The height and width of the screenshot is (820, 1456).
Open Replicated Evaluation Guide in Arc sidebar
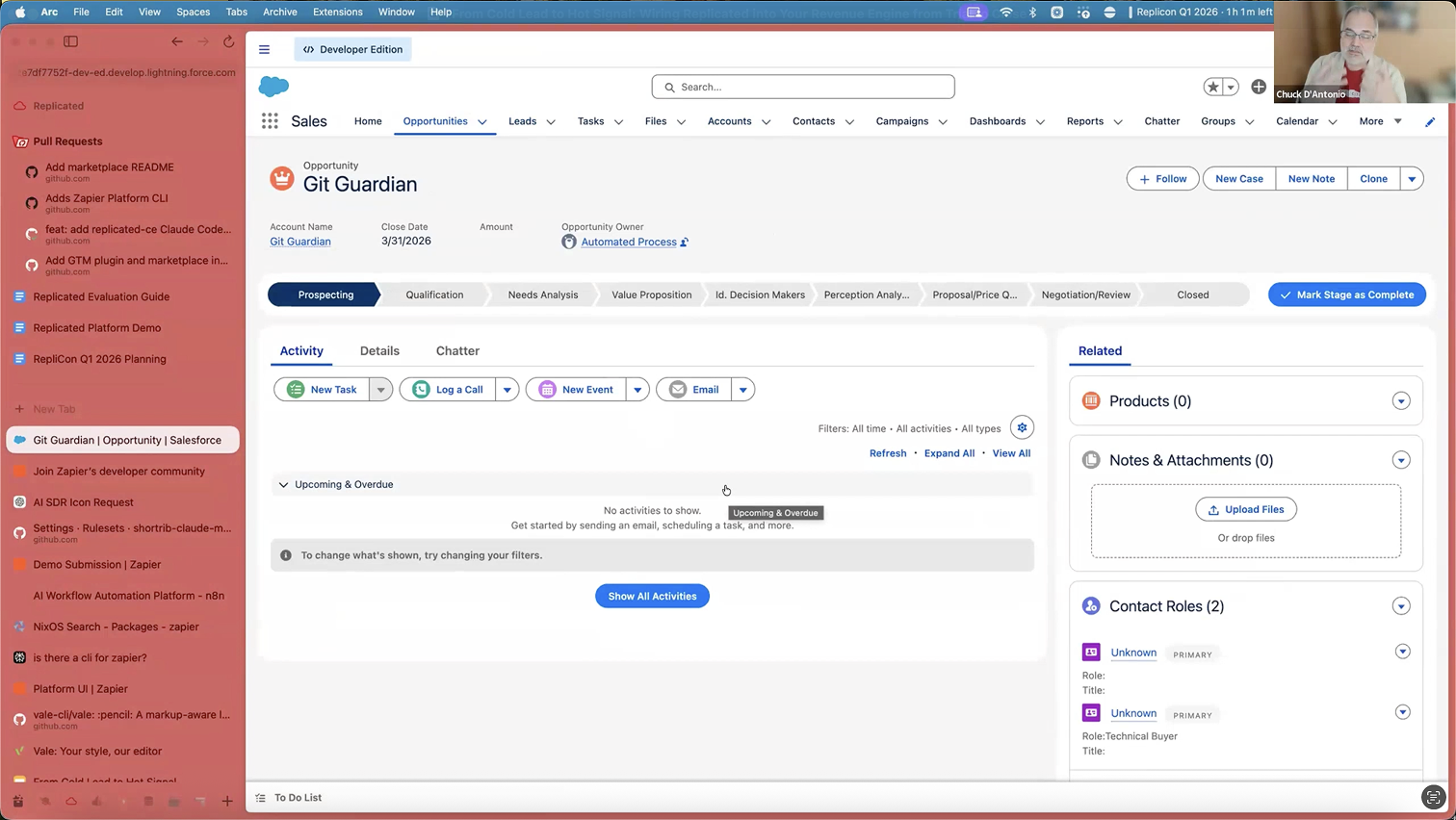(101, 296)
